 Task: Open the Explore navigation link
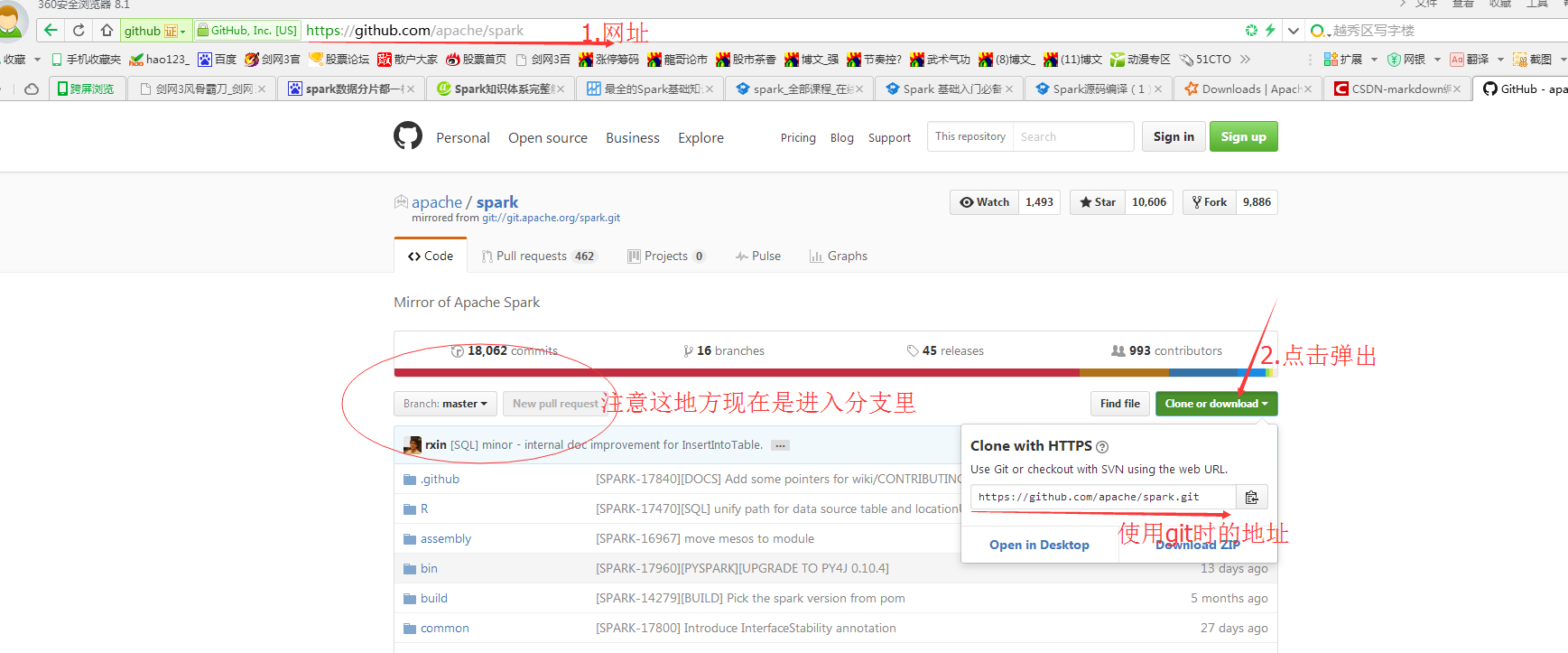click(700, 137)
